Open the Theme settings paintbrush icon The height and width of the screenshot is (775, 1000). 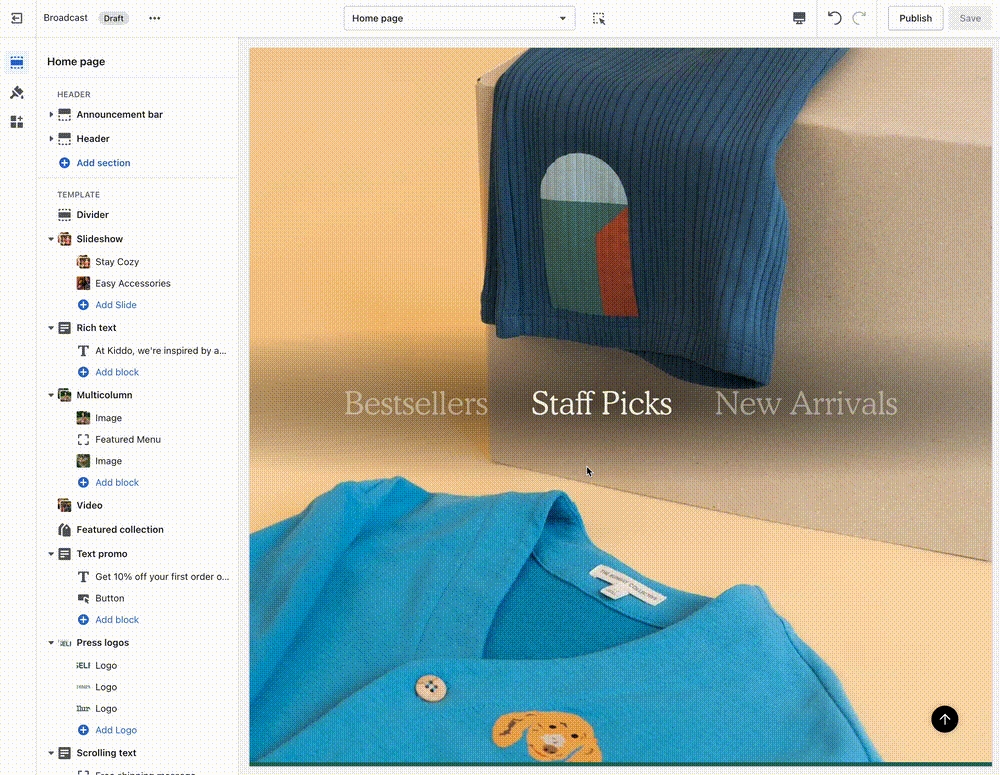click(17, 92)
